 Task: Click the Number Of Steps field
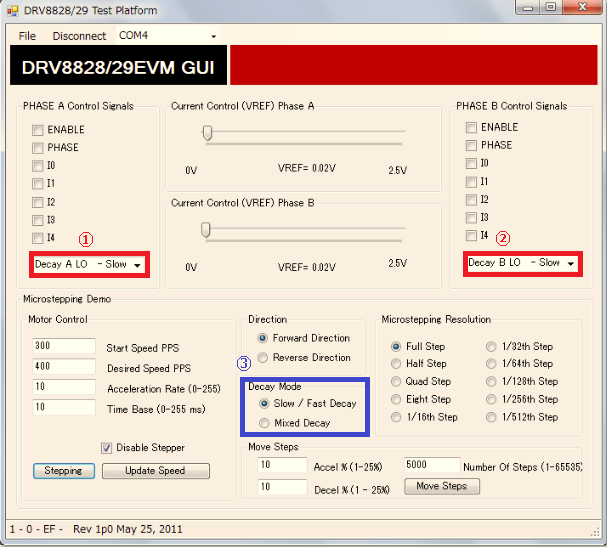[x=432, y=465]
